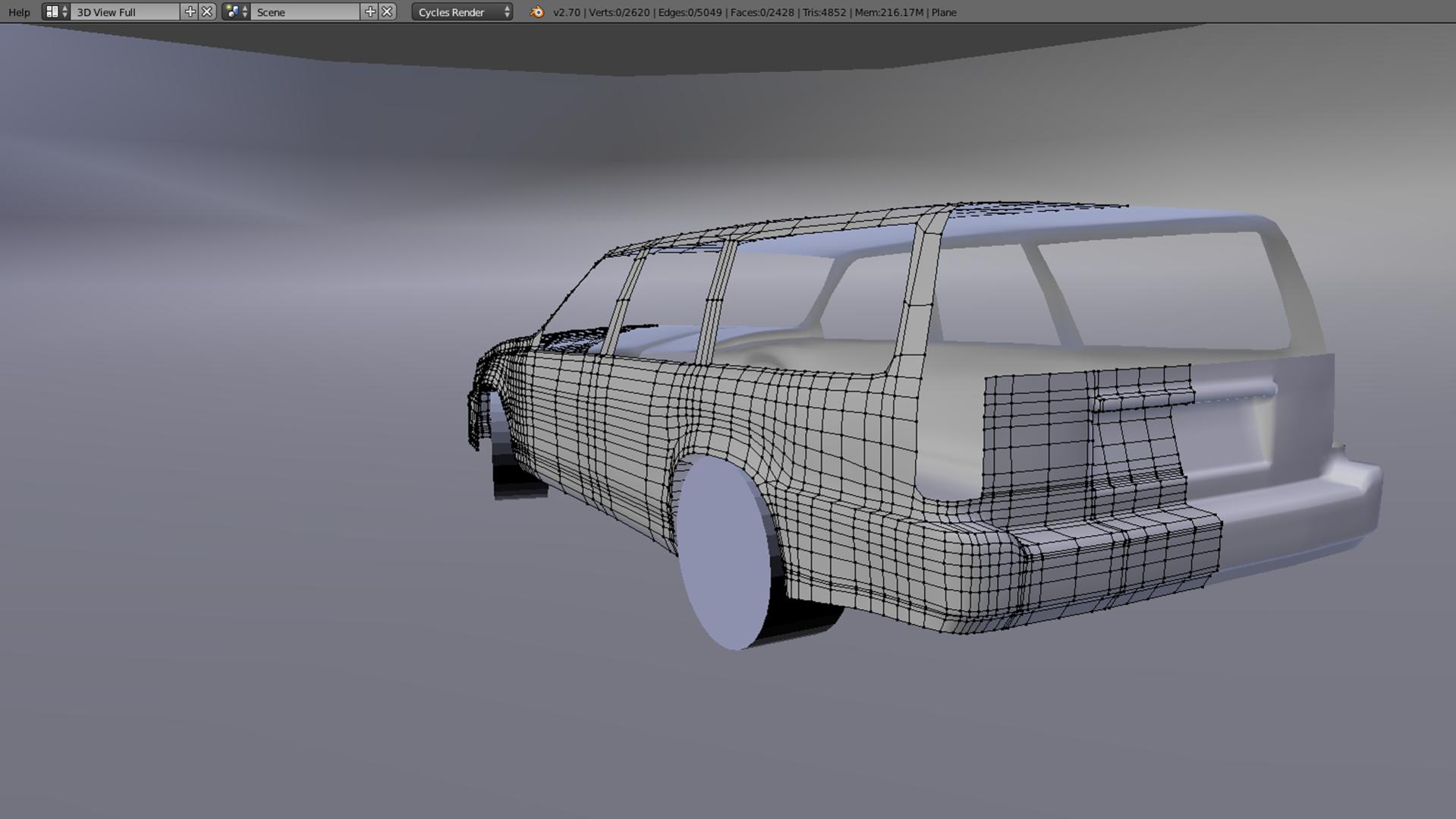
Task: Click the 'Mem:216.17M' memory readout
Action: pos(888,12)
